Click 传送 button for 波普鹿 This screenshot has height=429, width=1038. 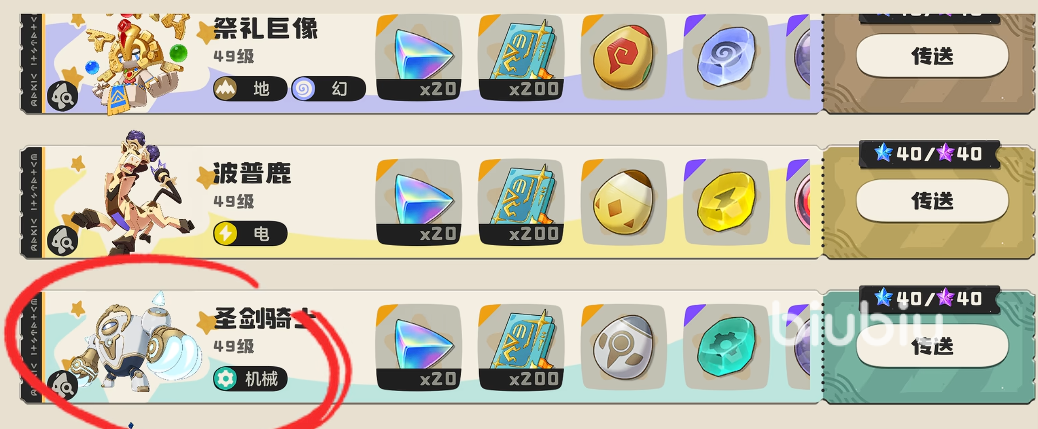point(932,201)
